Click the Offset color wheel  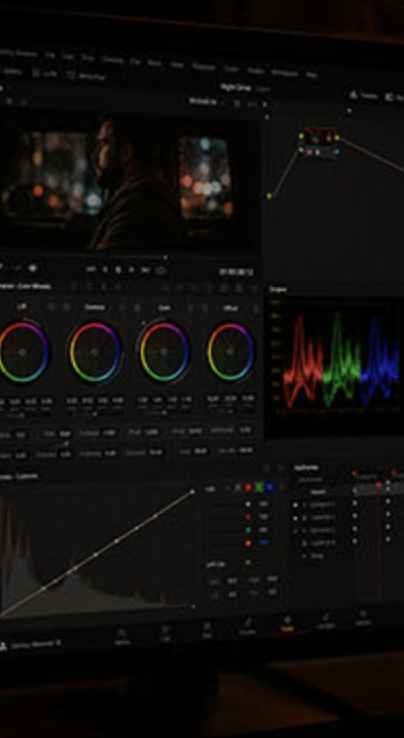(x=230, y=352)
